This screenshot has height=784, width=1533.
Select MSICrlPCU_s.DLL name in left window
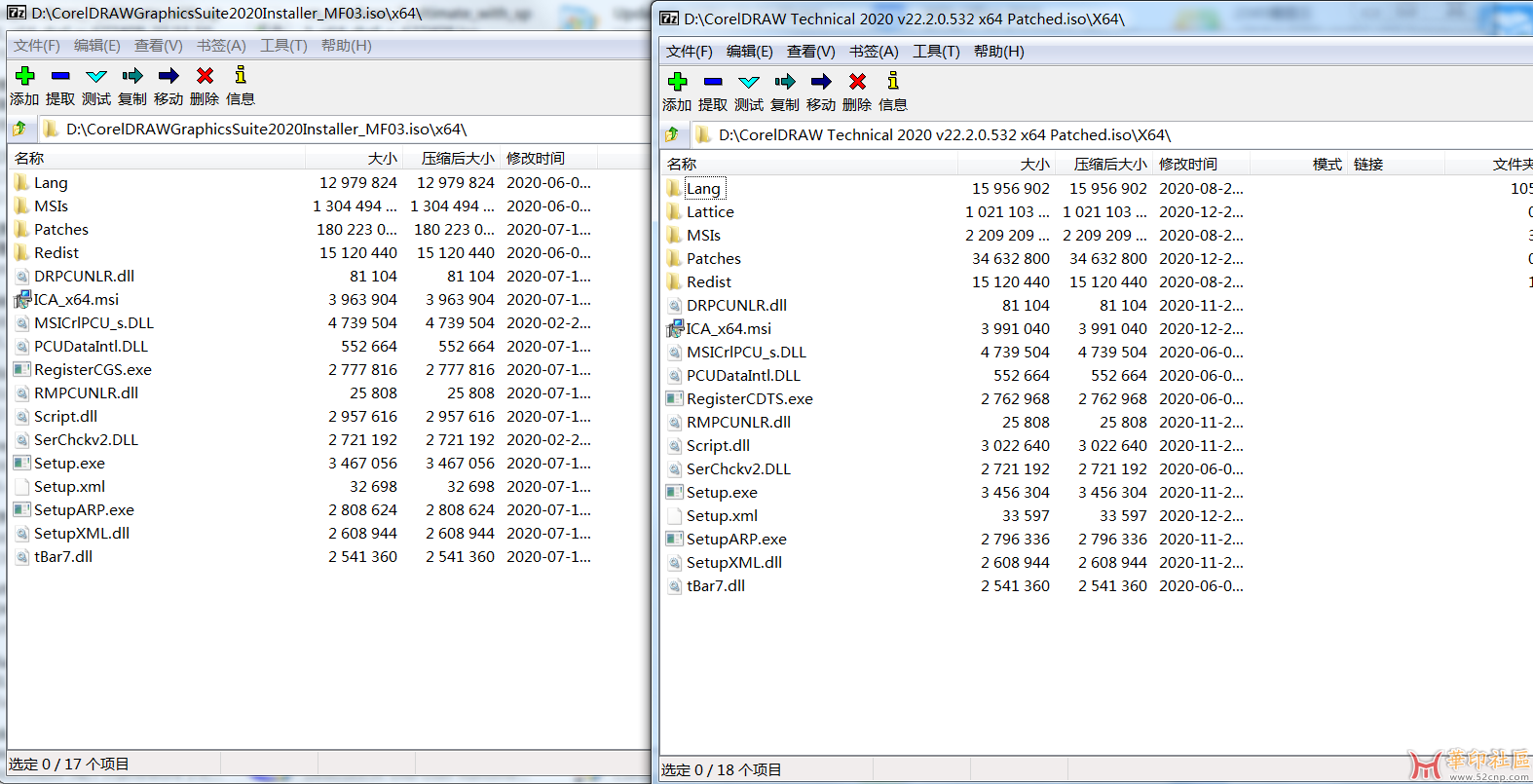pyautogui.click(x=93, y=322)
